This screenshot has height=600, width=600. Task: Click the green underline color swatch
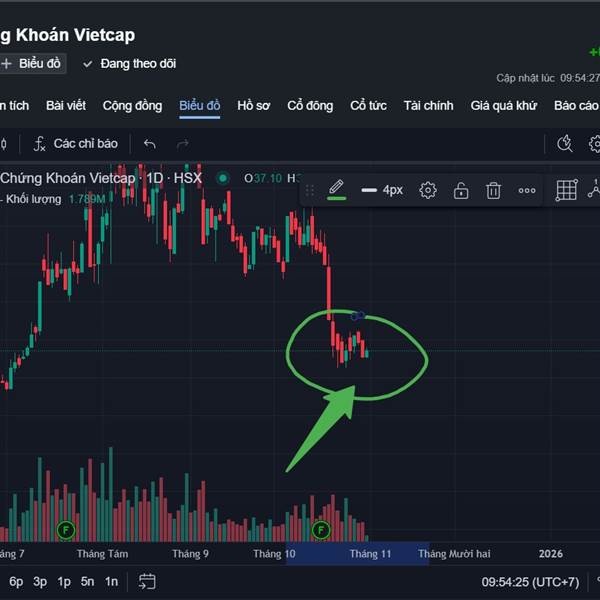tap(337, 198)
